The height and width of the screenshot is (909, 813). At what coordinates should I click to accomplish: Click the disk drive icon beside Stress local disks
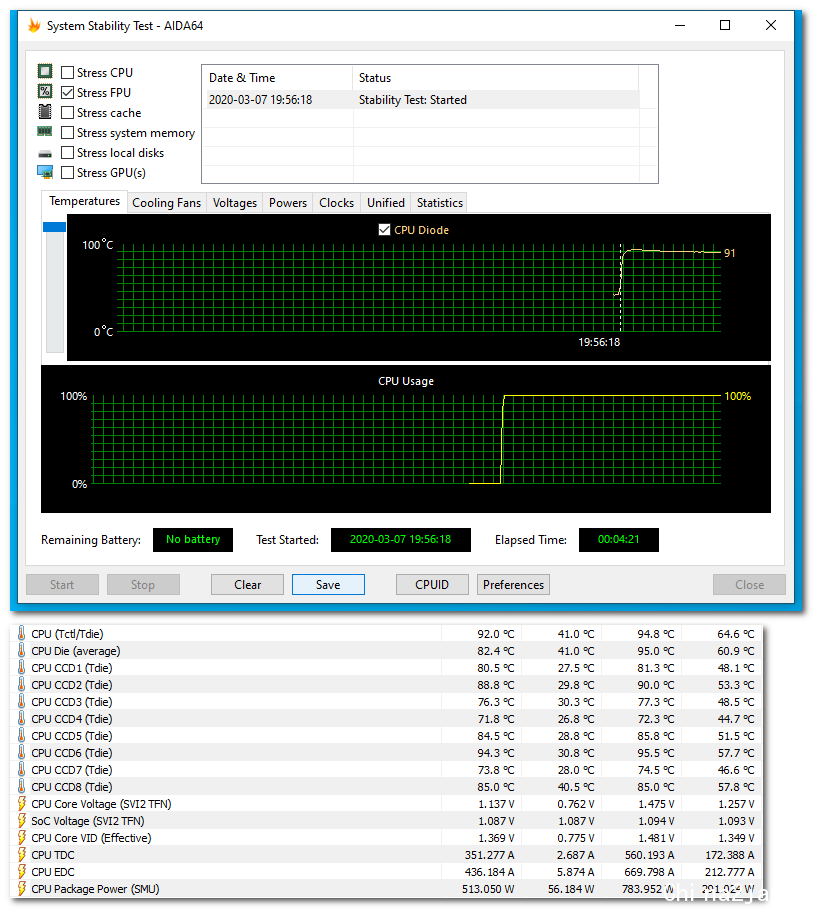(45, 154)
